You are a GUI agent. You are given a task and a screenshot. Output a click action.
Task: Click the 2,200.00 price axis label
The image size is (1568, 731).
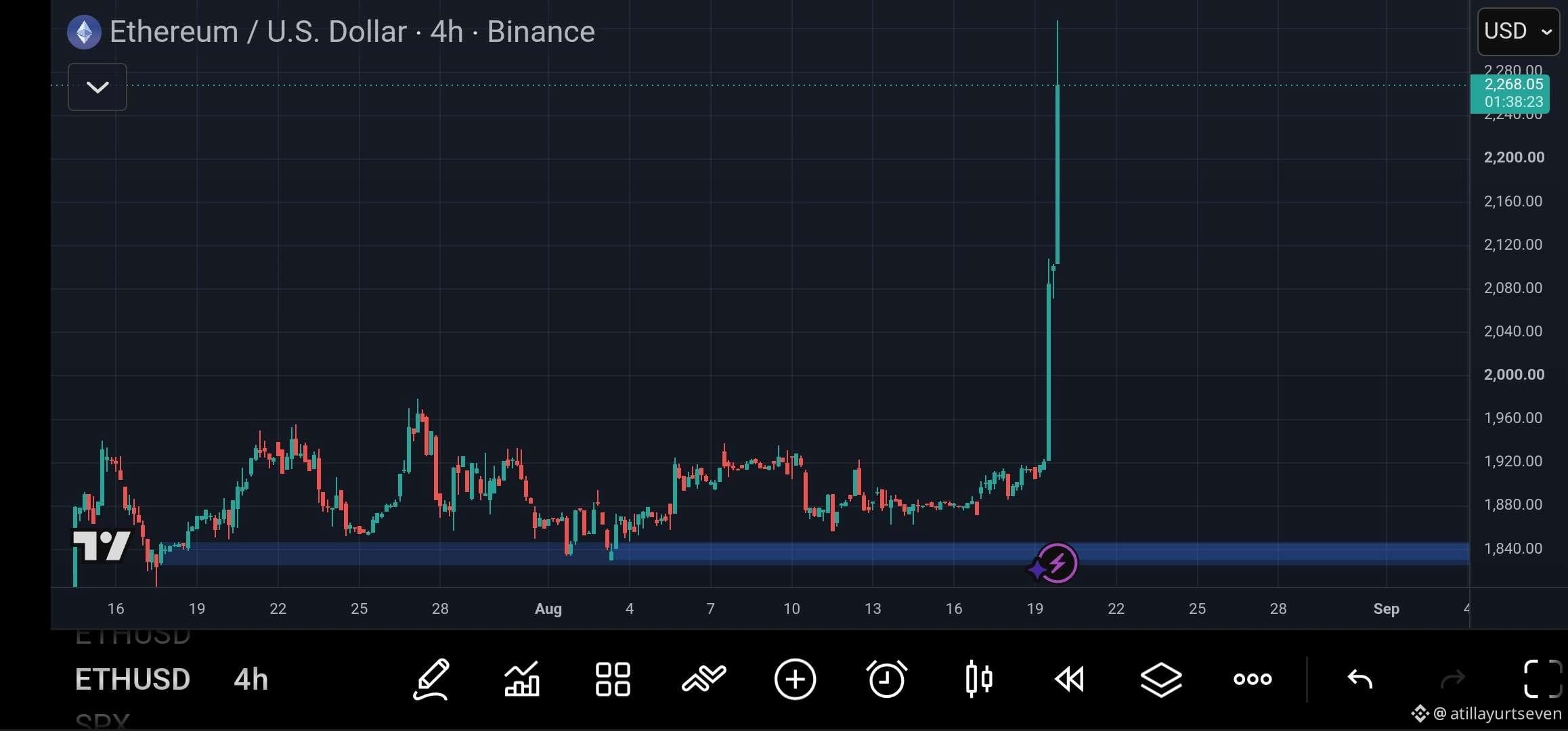click(x=1514, y=157)
